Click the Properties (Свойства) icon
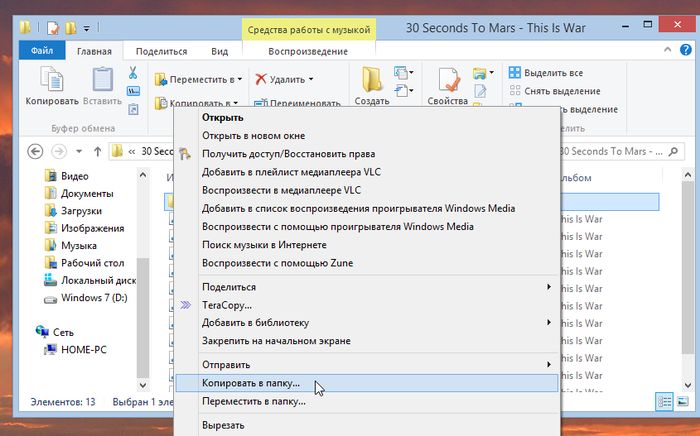 pos(448,80)
